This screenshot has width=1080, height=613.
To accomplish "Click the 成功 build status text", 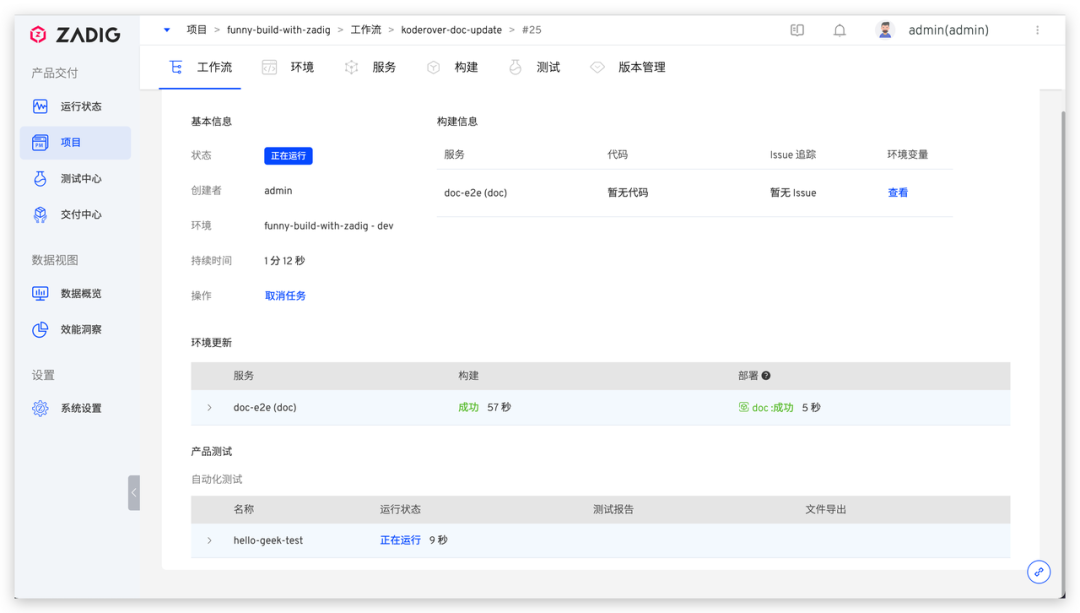I will pyautogui.click(x=468, y=407).
